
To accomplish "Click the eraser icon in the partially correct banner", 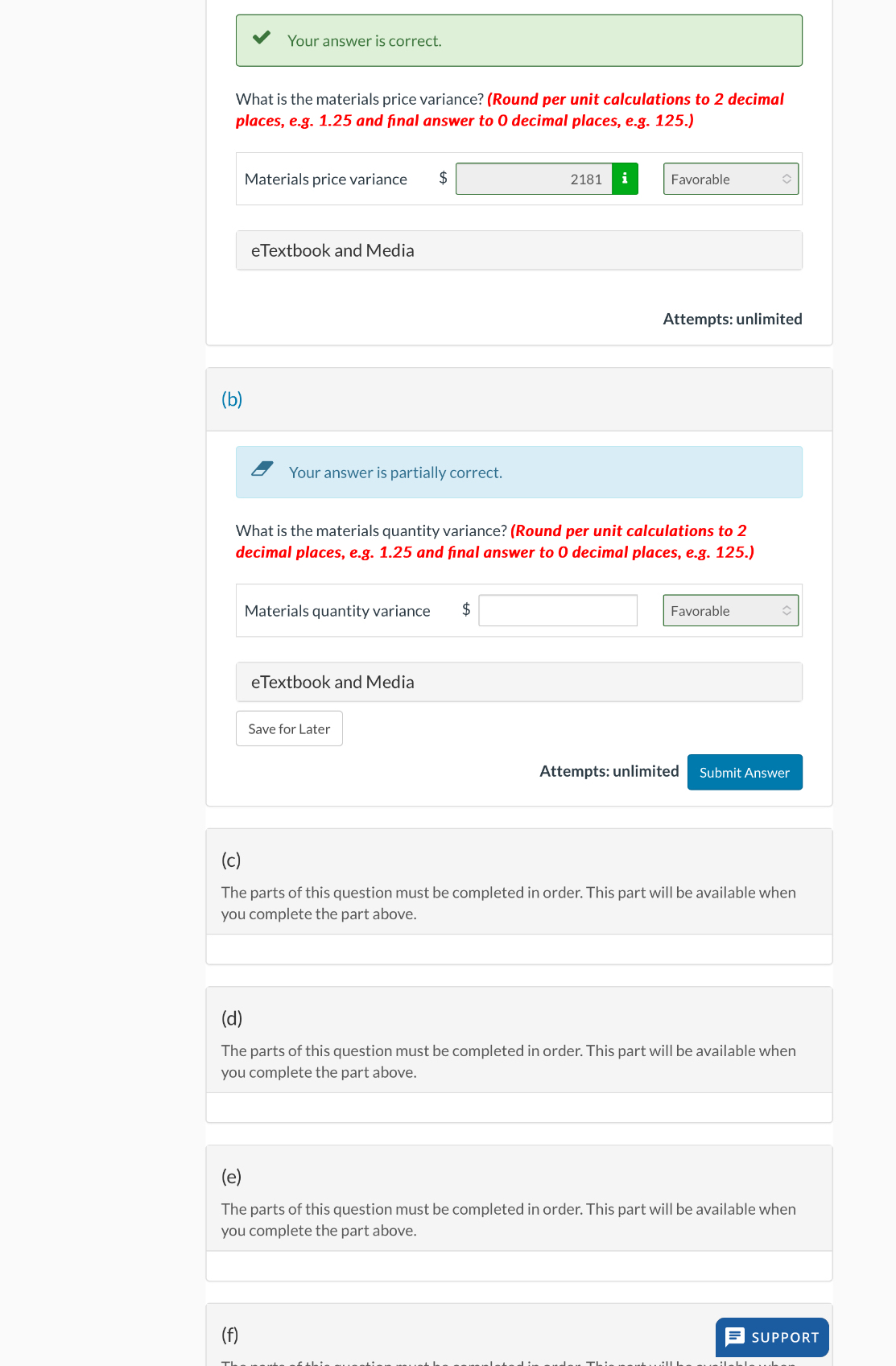I will 262,469.
